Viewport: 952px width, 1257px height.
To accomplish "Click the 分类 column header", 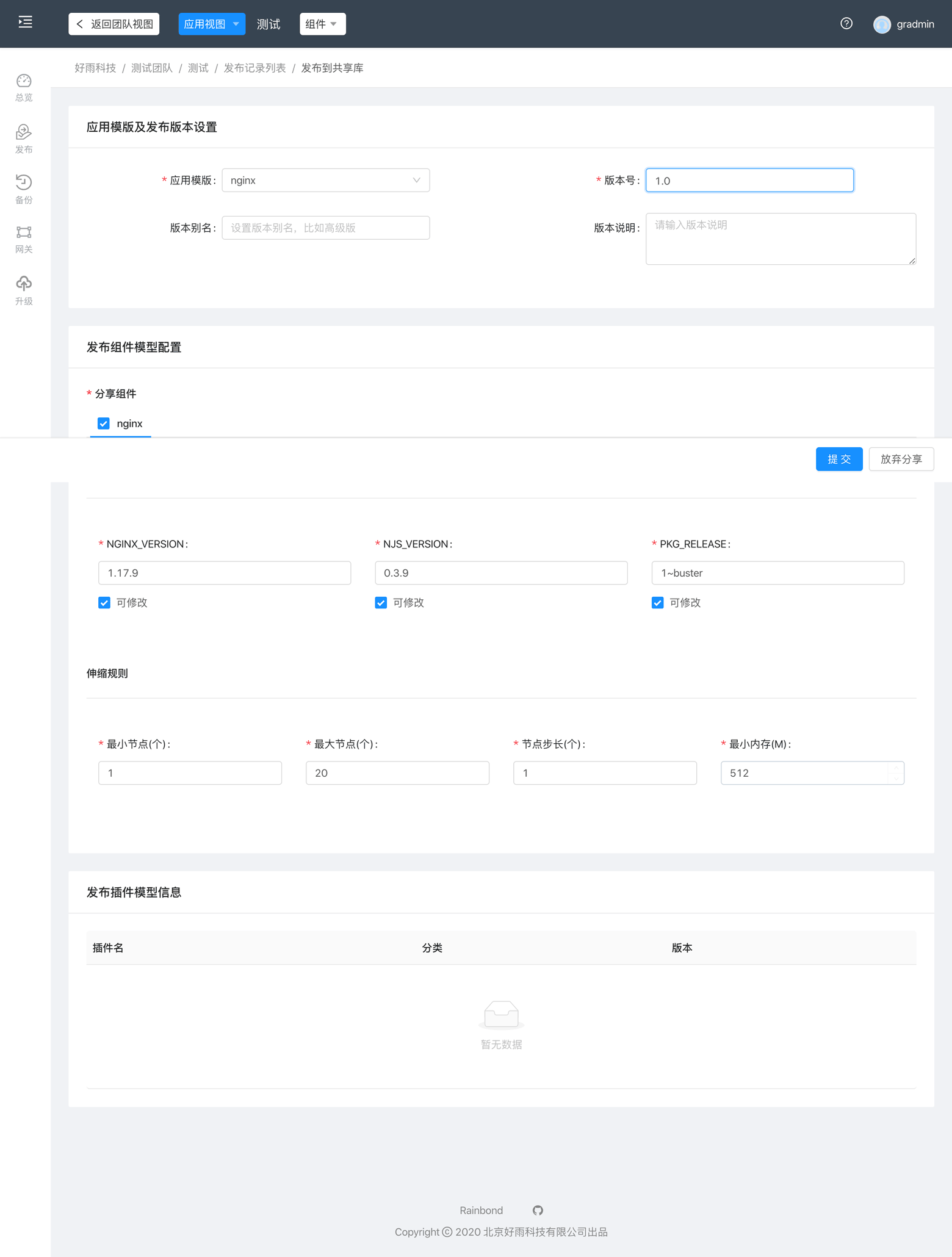I will (432, 948).
